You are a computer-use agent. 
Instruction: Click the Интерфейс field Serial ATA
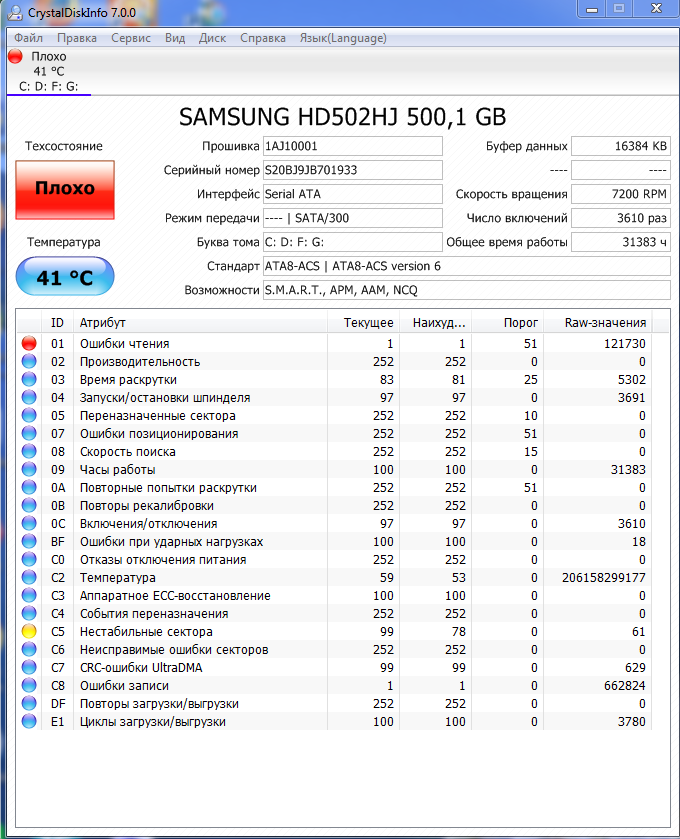coord(353,194)
